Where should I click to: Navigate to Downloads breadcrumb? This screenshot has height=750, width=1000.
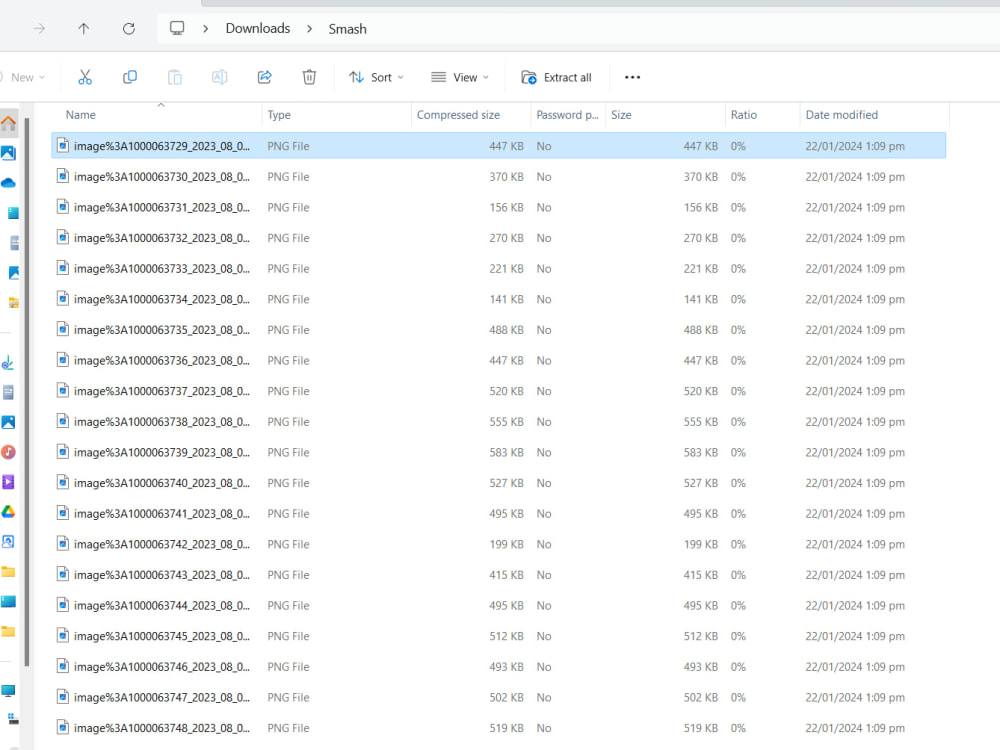click(258, 28)
